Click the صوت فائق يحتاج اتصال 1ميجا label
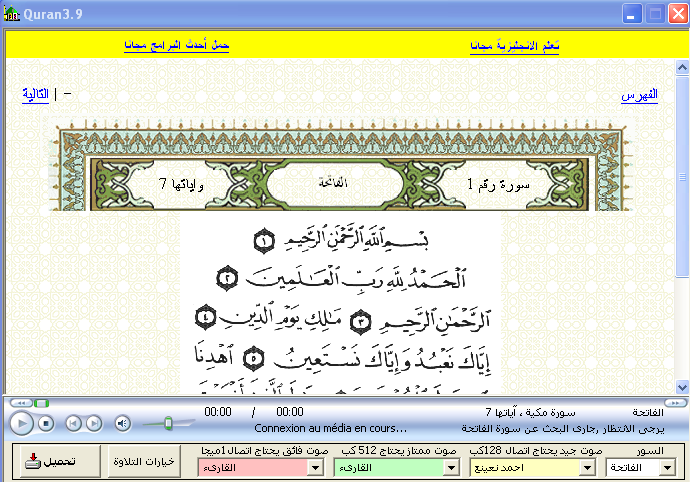 click(264, 451)
